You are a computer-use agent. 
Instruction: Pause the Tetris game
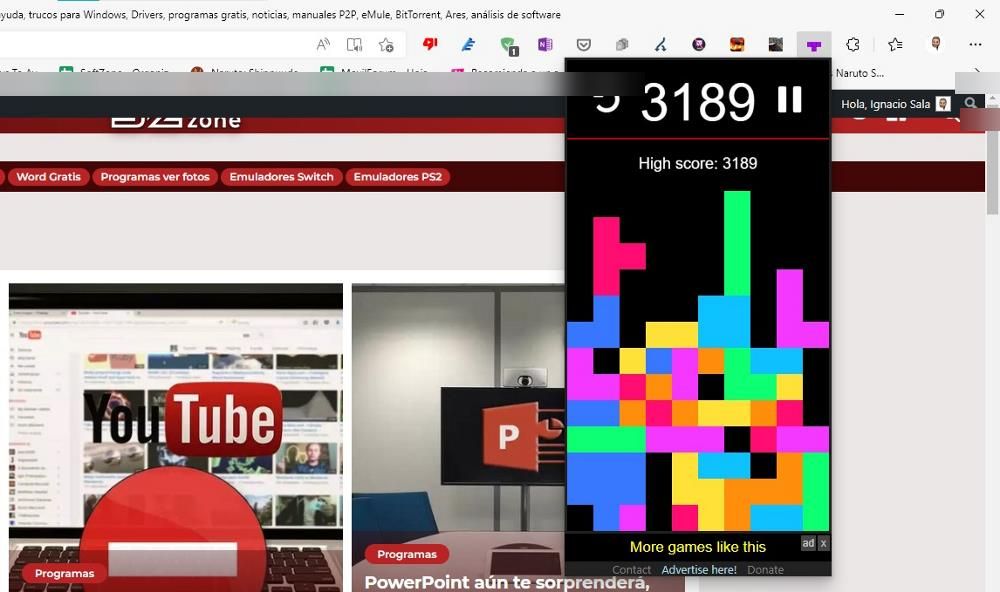click(x=789, y=100)
